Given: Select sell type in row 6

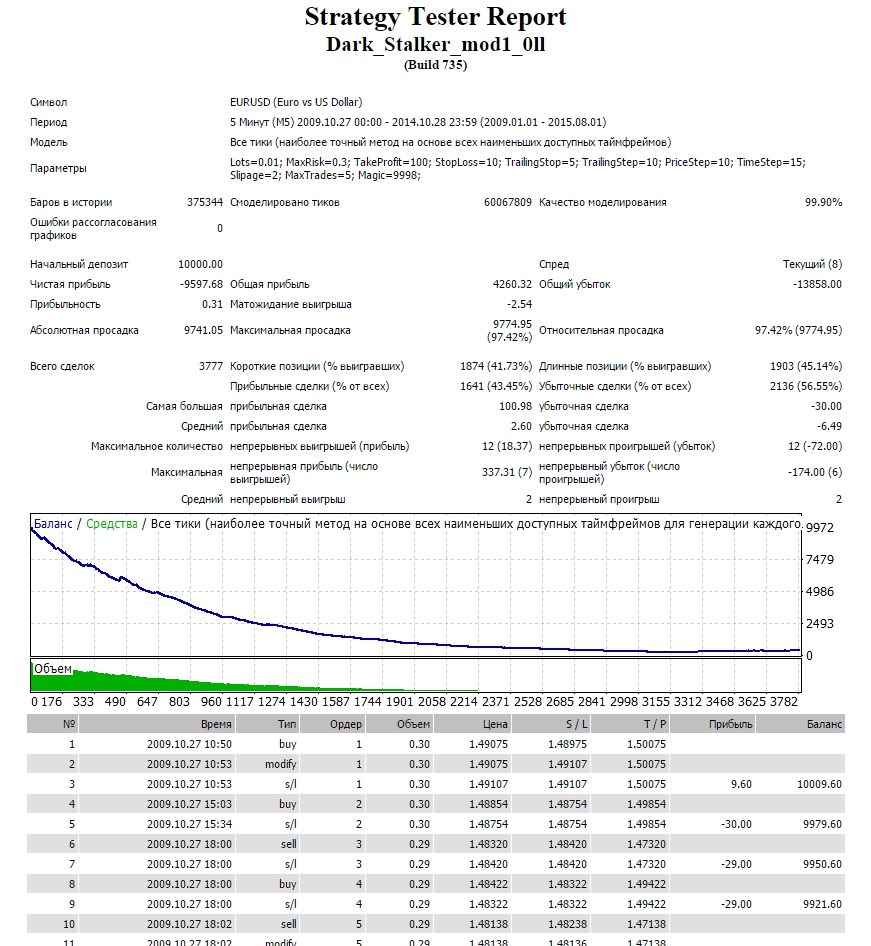Looking at the screenshot, I should [x=288, y=844].
